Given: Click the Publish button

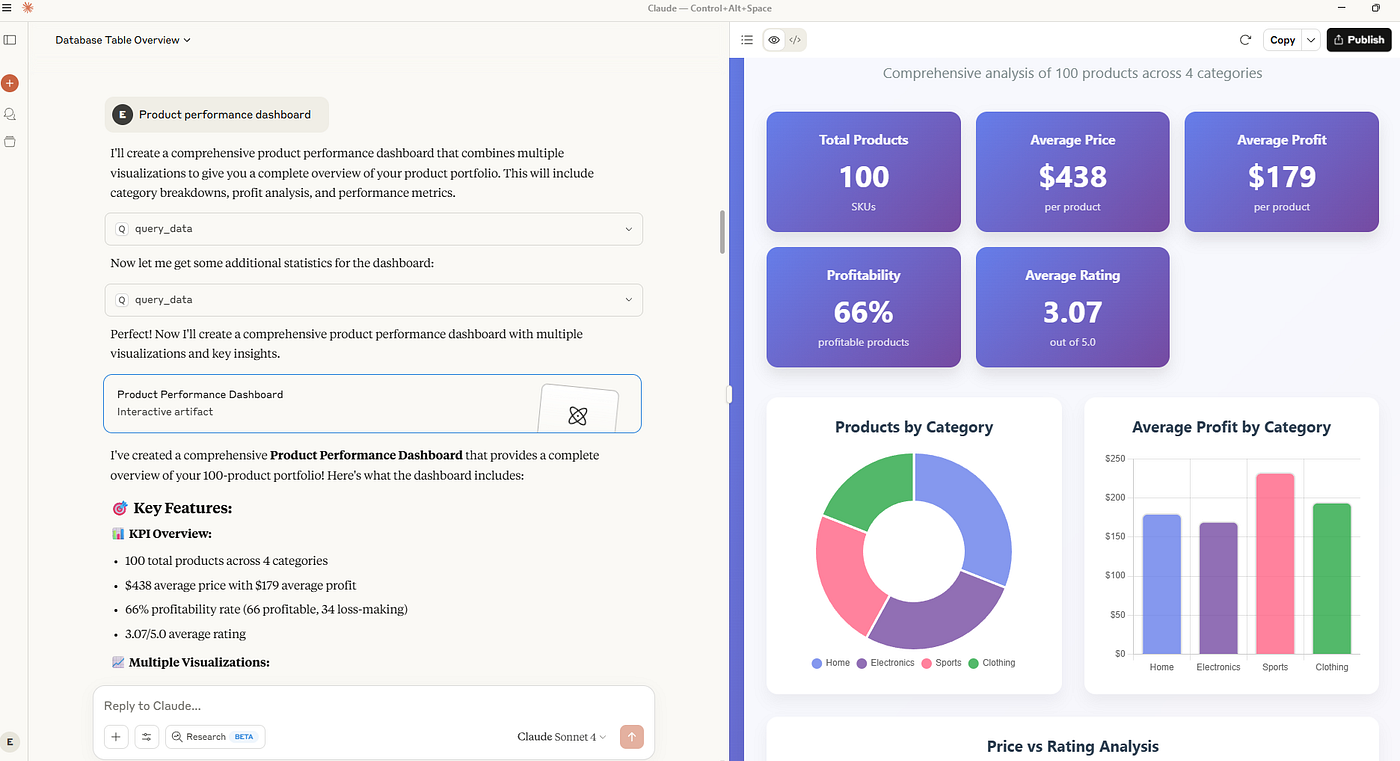Looking at the screenshot, I should (x=1358, y=40).
